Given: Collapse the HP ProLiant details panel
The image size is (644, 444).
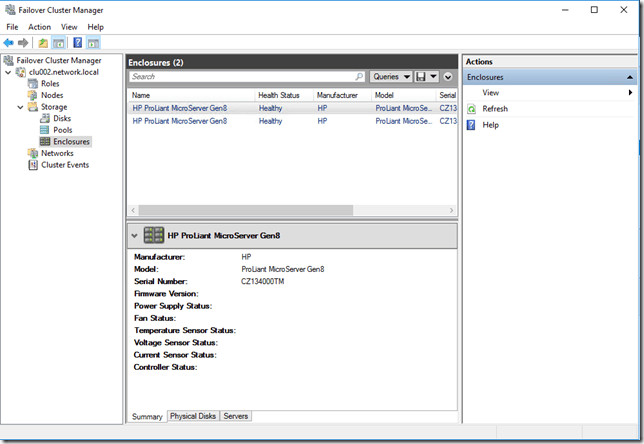Looking at the screenshot, I should pyautogui.click(x=135, y=235).
